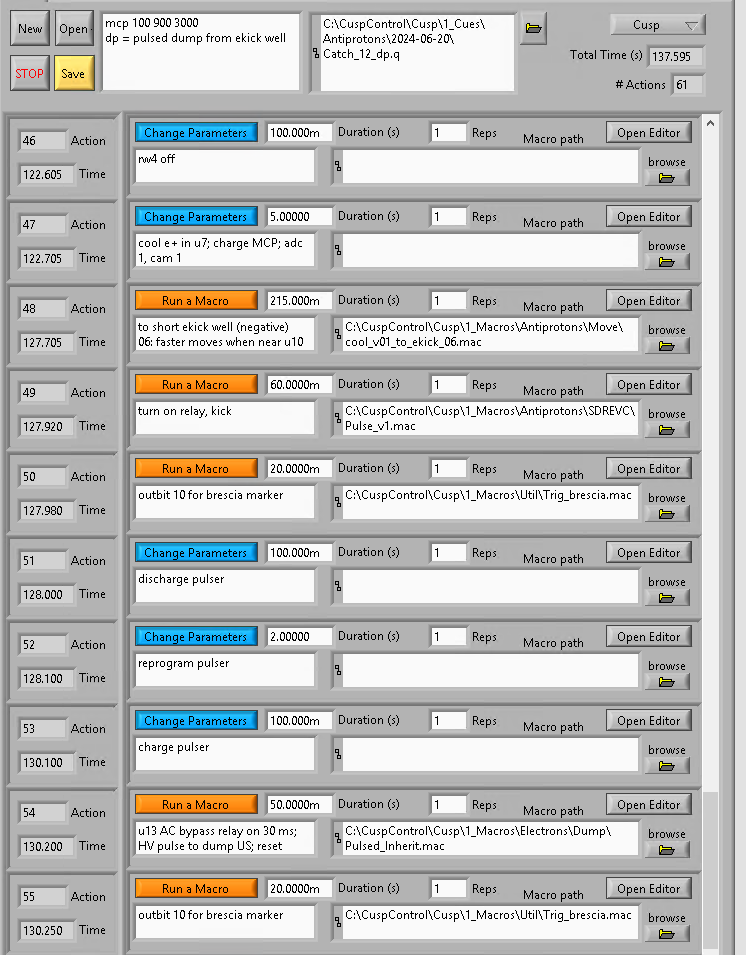Screen dimensions: 746x955
Task: Change action type of 'turn on relay, kick'
Action: 196,385
